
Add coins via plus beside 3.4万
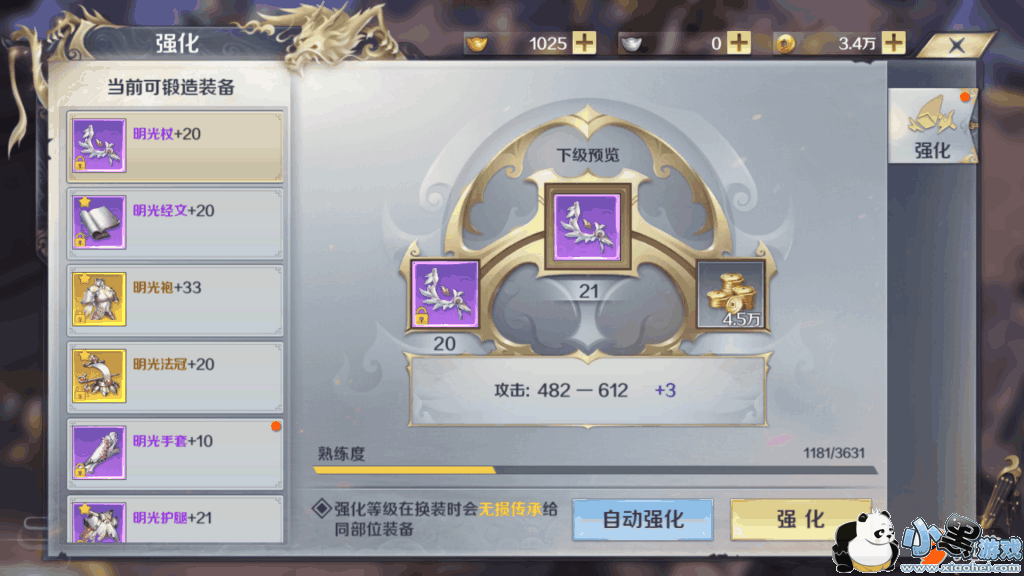coord(893,43)
